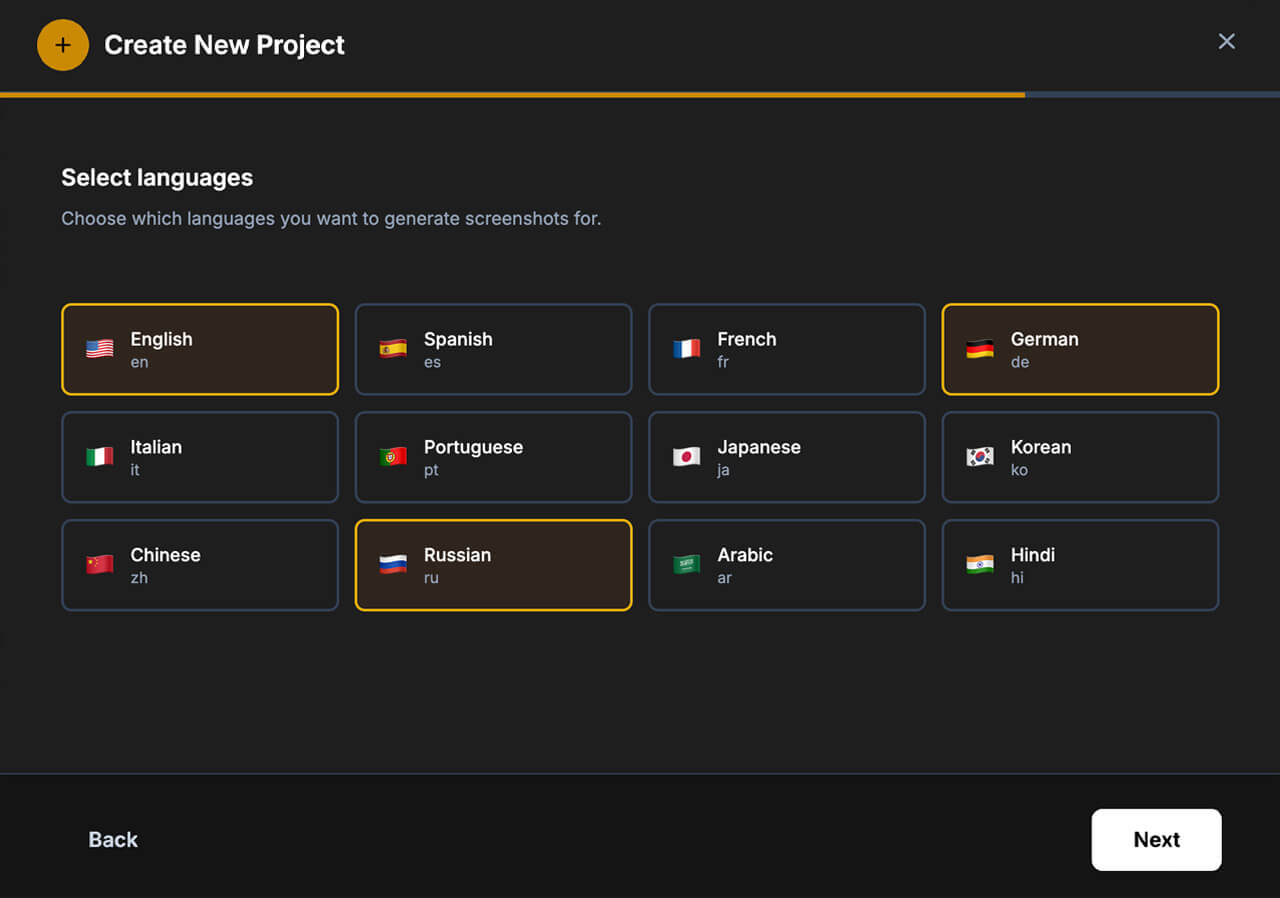Click the Saudi Arabia flag icon

(686, 565)
